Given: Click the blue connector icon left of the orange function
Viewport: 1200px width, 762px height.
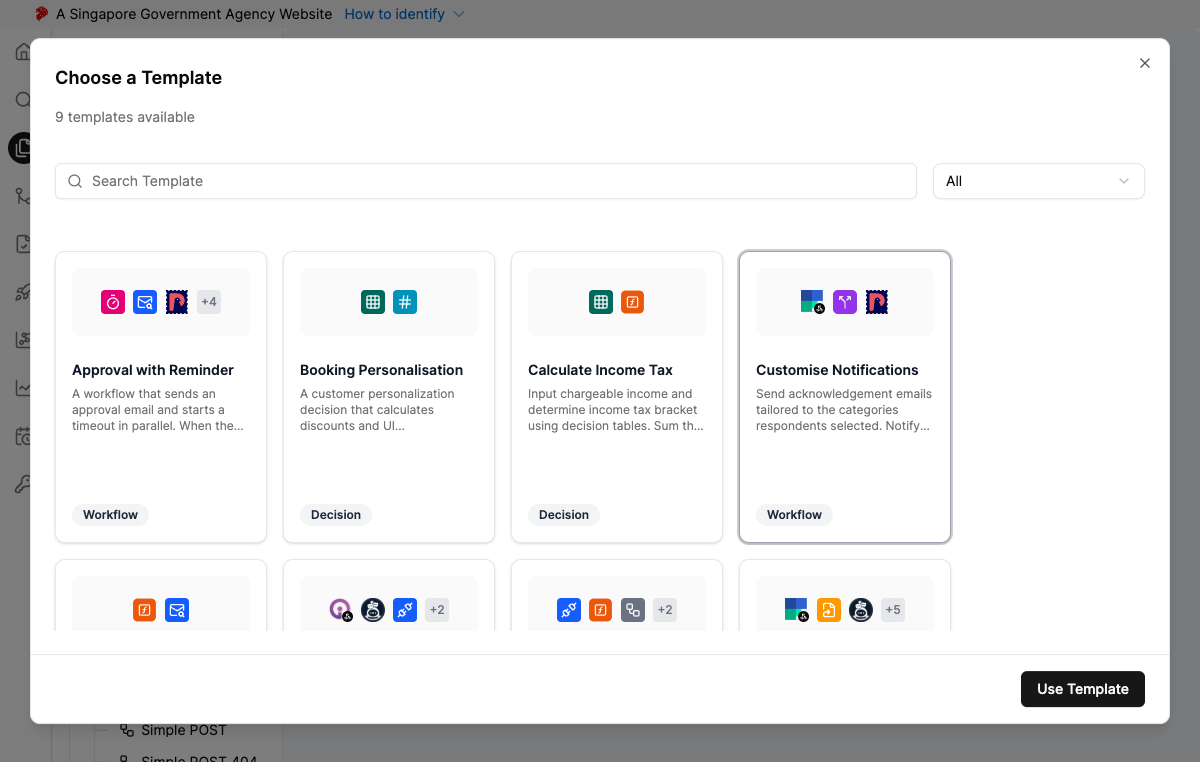Looking at the screenshot, I should 569,610.
